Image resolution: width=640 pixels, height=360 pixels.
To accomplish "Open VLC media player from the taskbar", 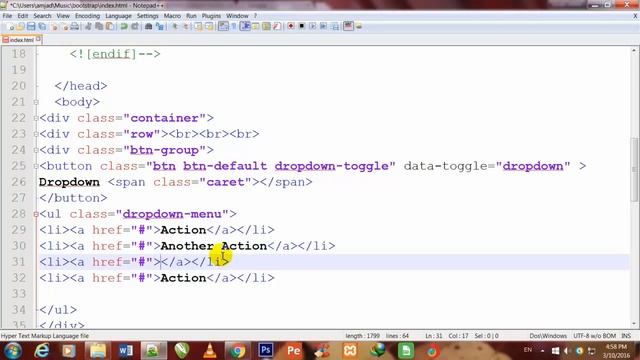I will 210,351.
